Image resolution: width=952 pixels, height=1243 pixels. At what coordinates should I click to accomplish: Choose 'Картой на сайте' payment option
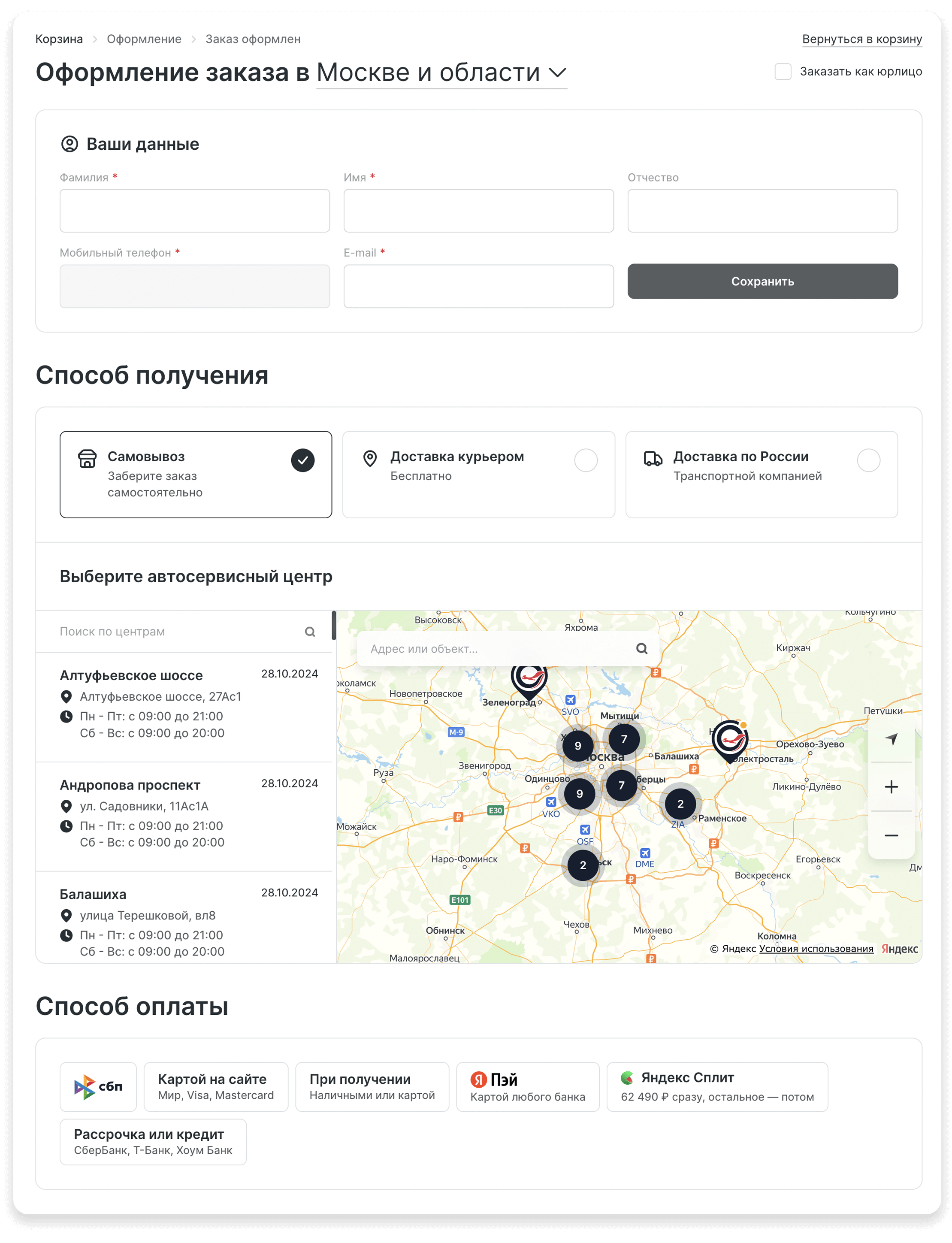(215, 1086)
